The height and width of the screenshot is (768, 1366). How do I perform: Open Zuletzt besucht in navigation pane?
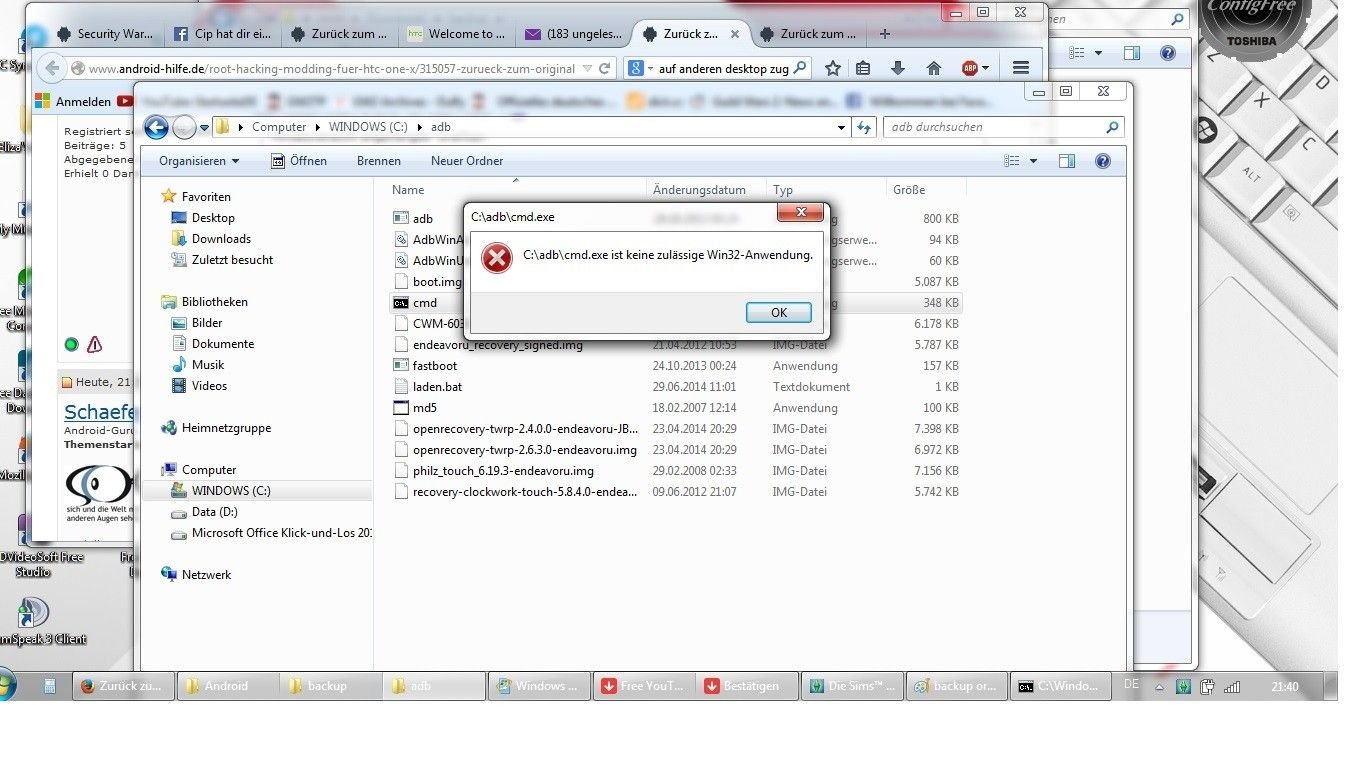(232, 260)
